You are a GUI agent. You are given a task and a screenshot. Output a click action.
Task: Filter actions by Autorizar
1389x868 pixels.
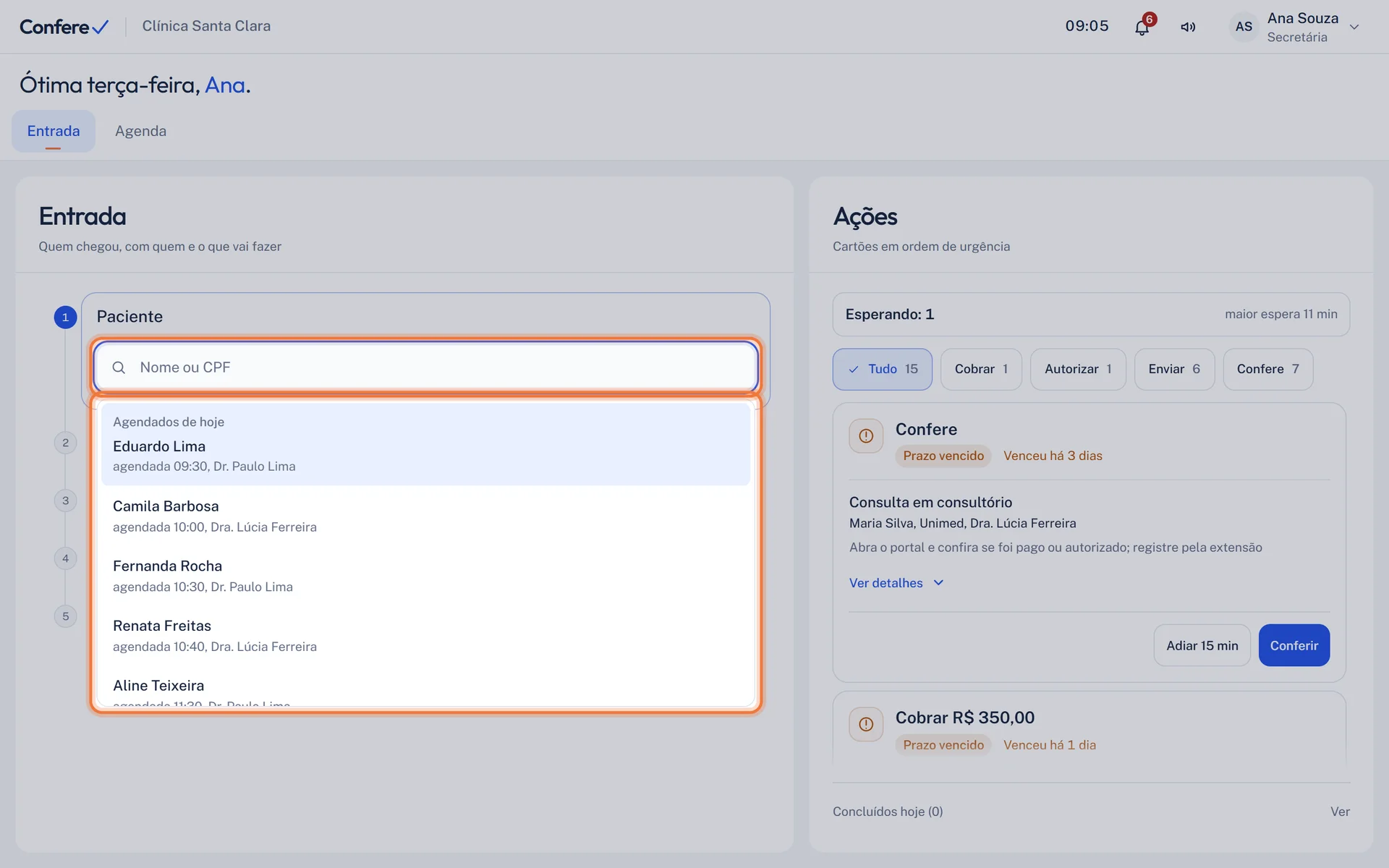(1078, 369)
